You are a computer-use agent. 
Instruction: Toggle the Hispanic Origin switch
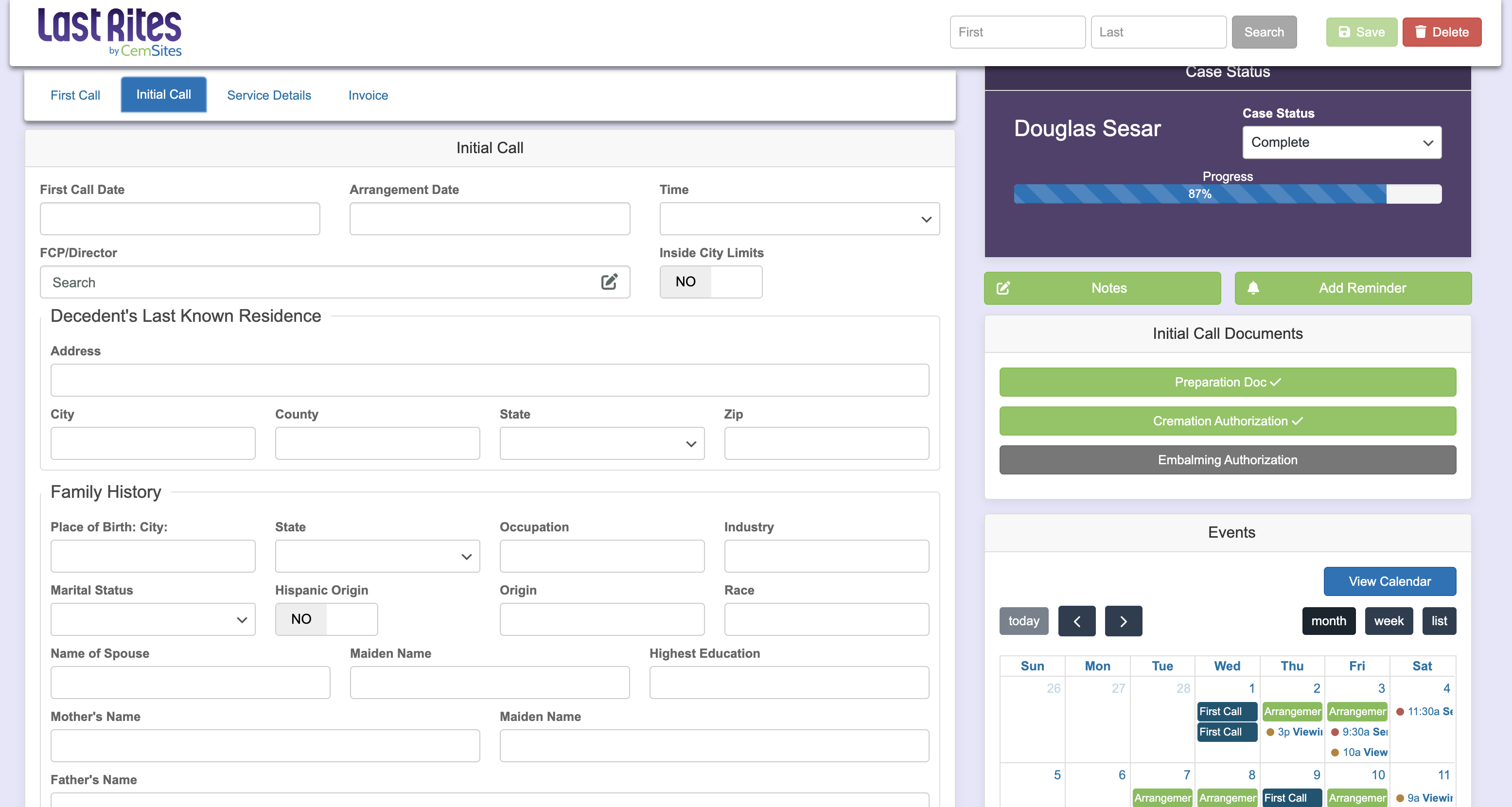point(326,619)
